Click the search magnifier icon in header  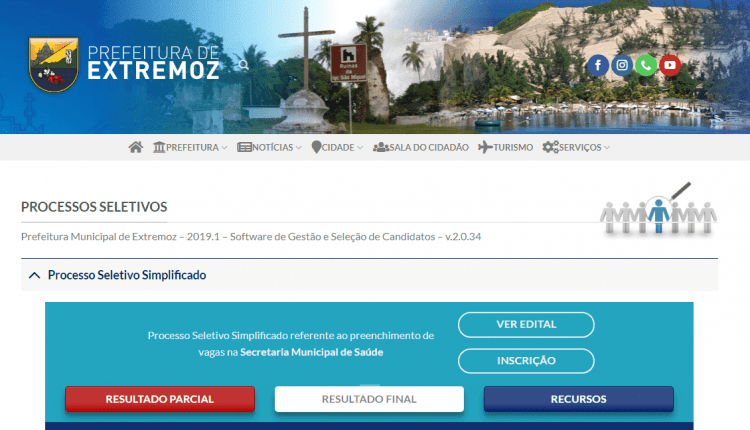243,65
